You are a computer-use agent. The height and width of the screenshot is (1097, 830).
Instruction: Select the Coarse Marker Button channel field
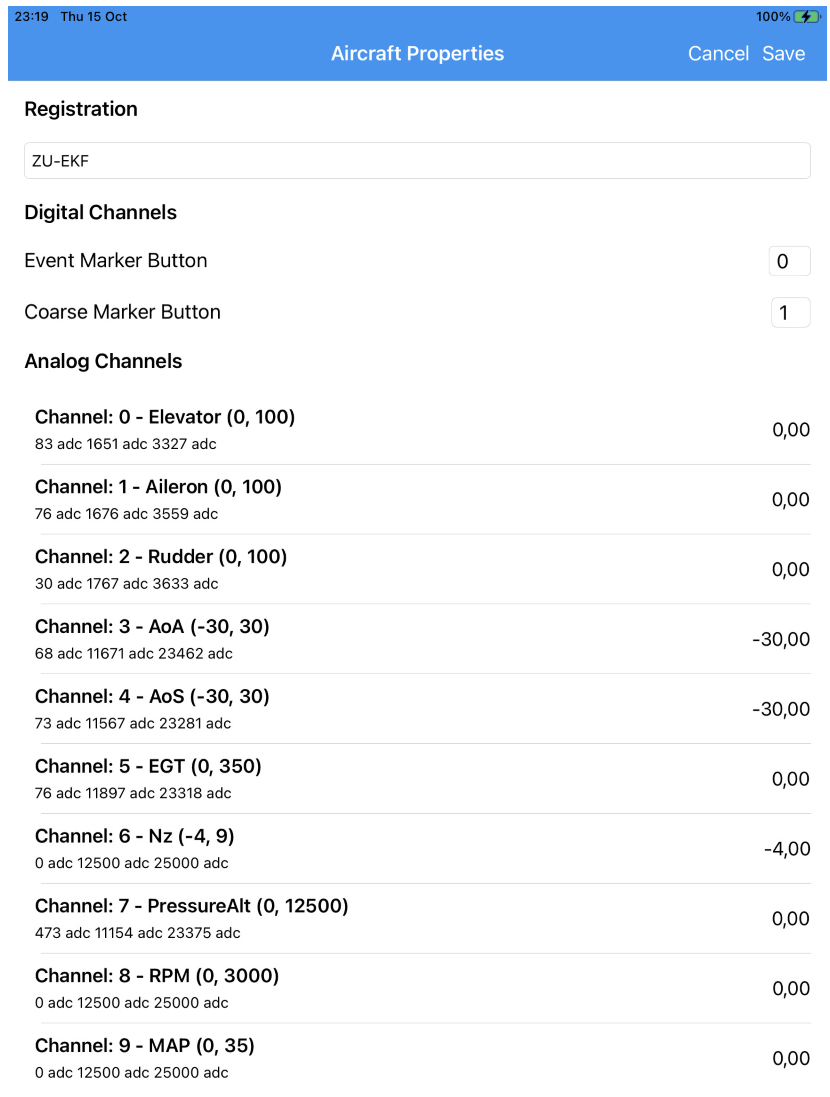[790, 313]
